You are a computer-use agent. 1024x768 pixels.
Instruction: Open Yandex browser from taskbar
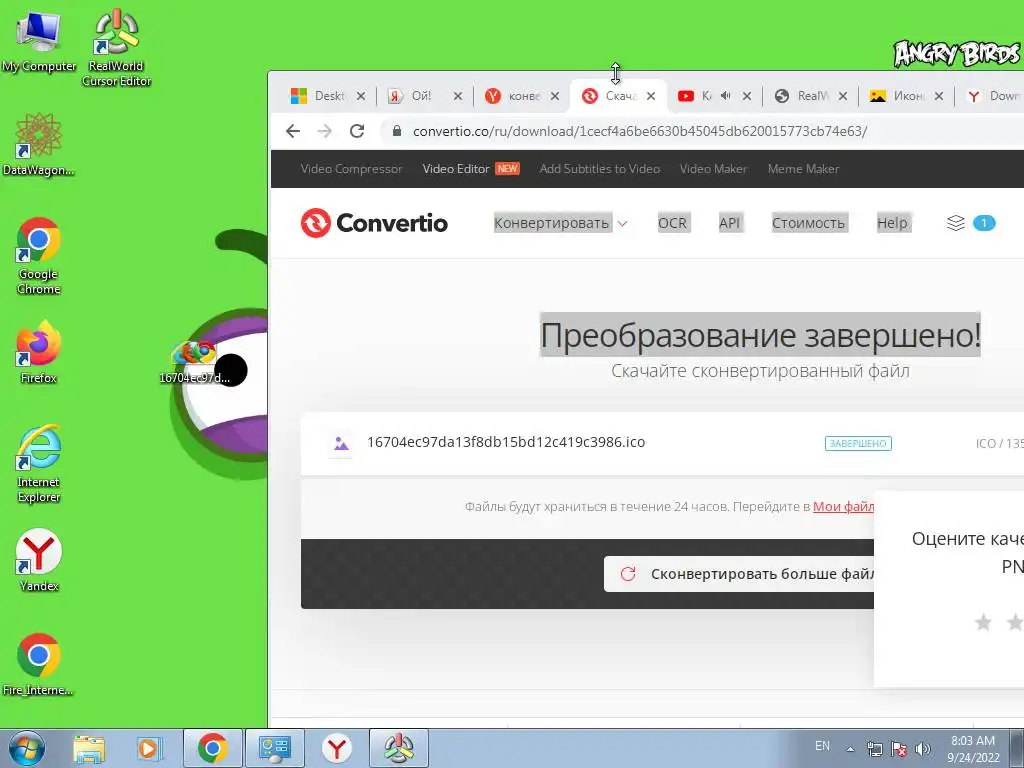pyautogui.click(x=336, y=748)
